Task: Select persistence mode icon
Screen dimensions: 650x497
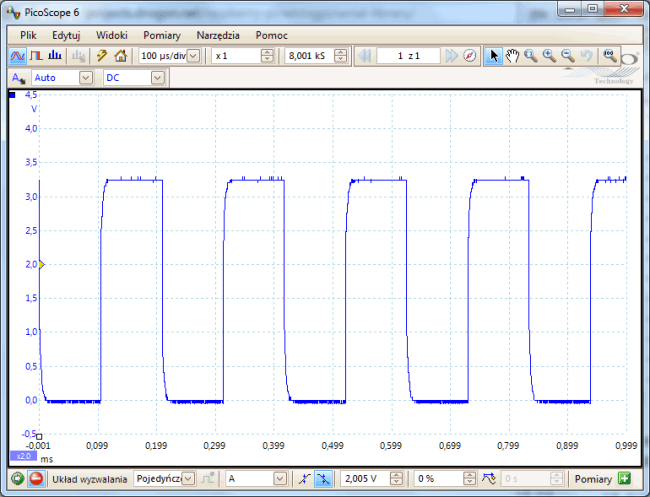Action: [x=35, y=56]
